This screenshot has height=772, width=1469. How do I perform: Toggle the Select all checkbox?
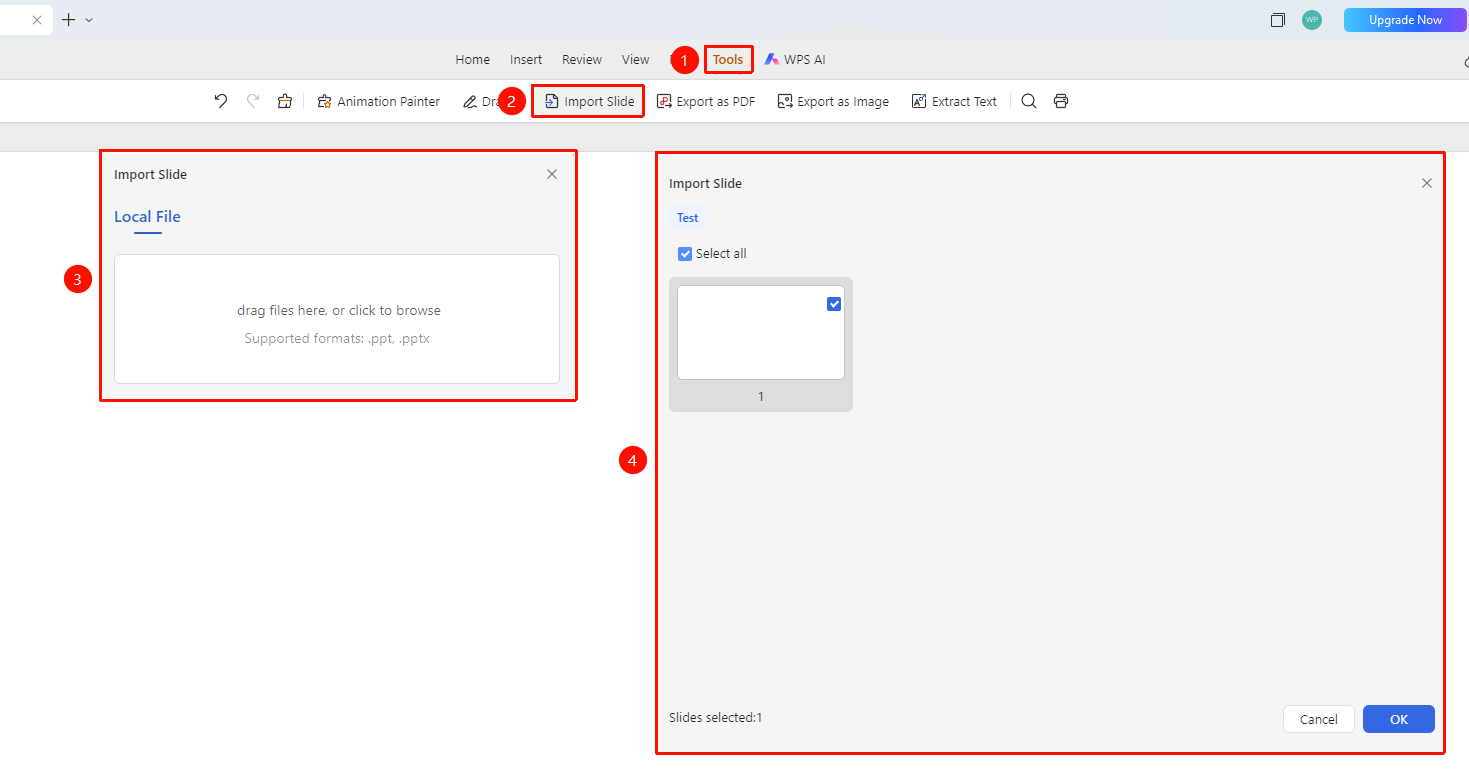tap(685, 254)
